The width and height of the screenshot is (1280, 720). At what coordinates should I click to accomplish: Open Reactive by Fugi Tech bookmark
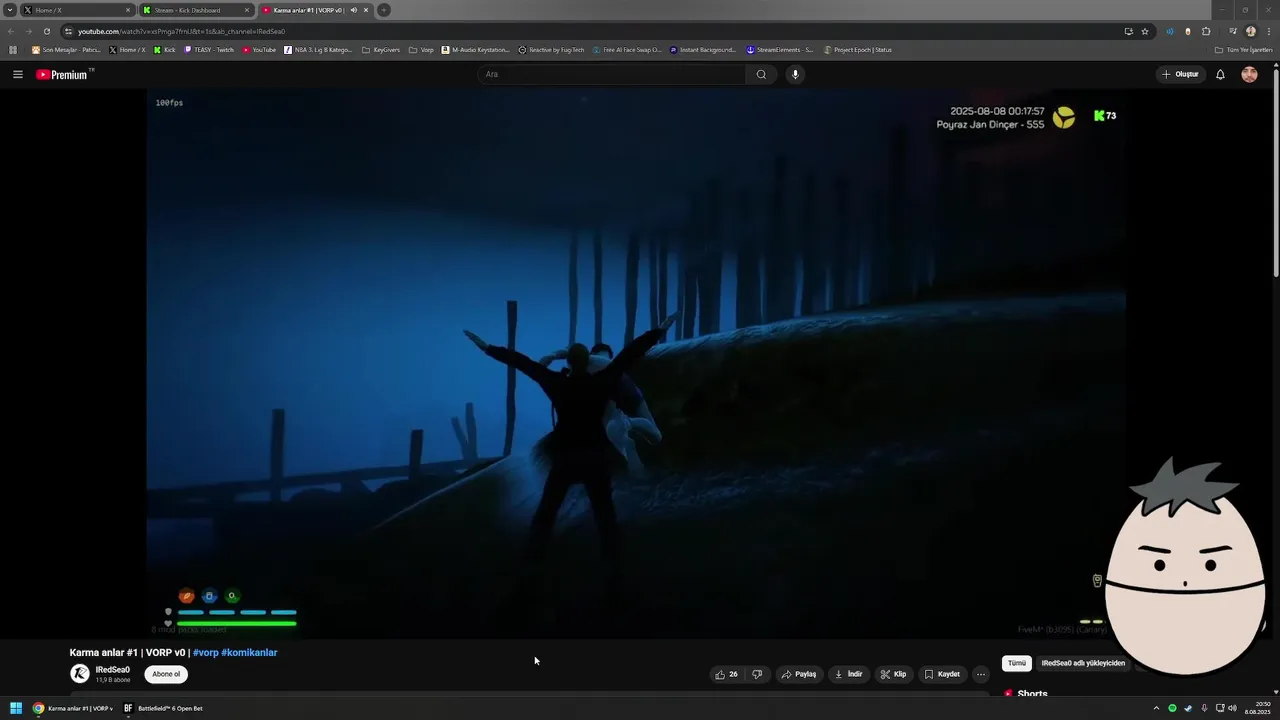click(551, 49)
